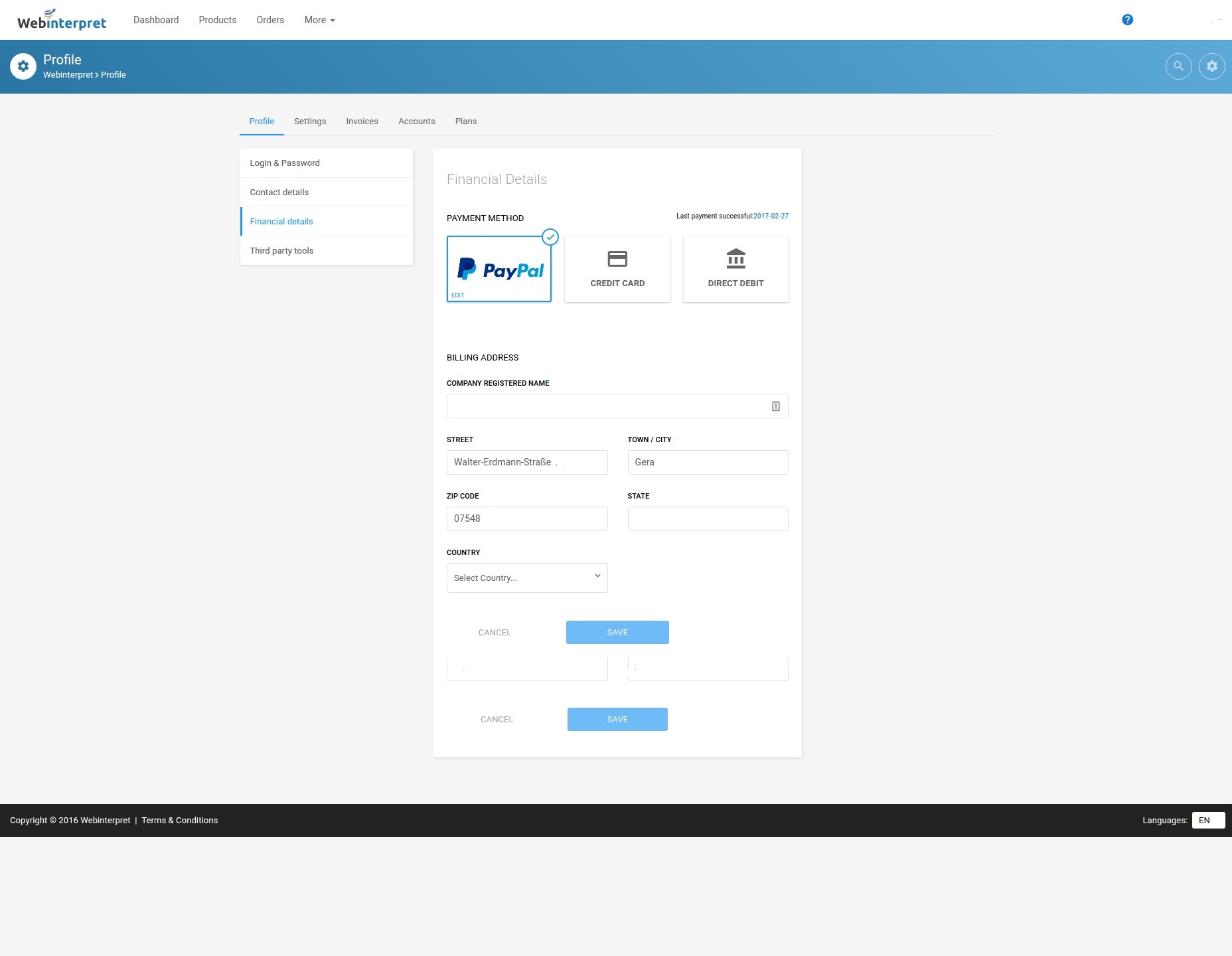Viewport: 1232px width, 956px height.
Task: Open the Orders menu item
Action: [270, 20]
